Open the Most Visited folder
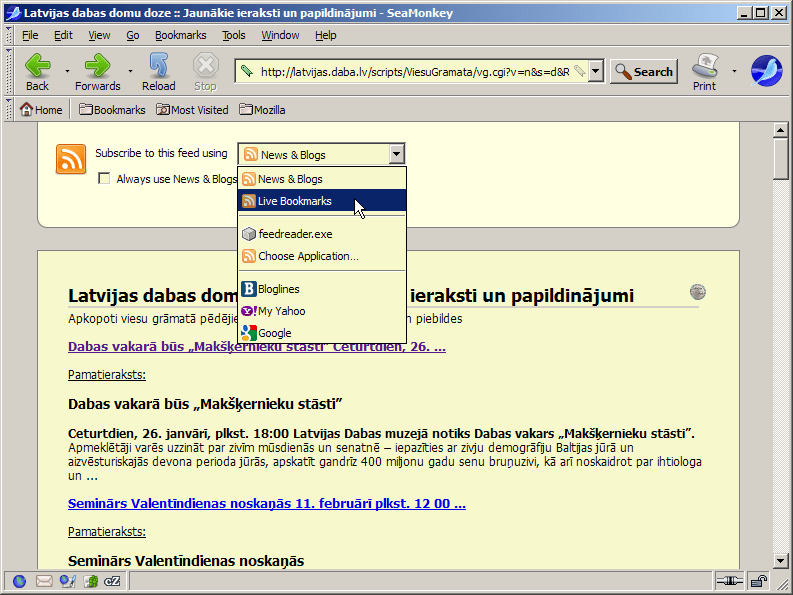The height and width of the screenshot is (595, 793). [192, 110]
